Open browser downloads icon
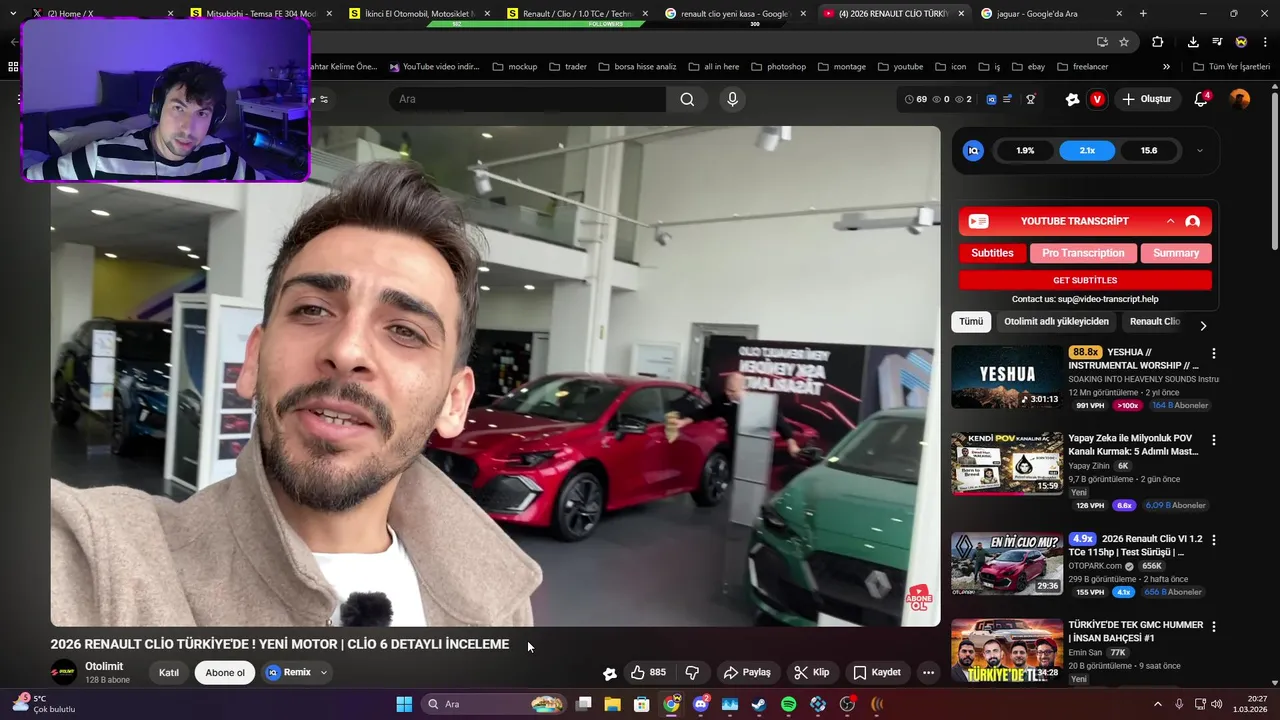Image resolution: width=1280 pixels, height=720 pixels. pos(1193,42)
